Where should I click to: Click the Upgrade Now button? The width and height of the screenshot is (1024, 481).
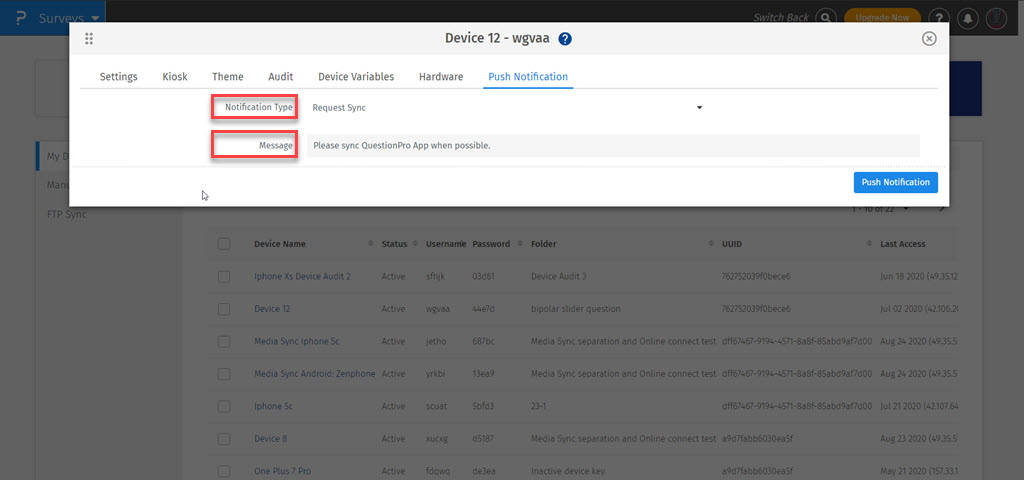point(883,17)
